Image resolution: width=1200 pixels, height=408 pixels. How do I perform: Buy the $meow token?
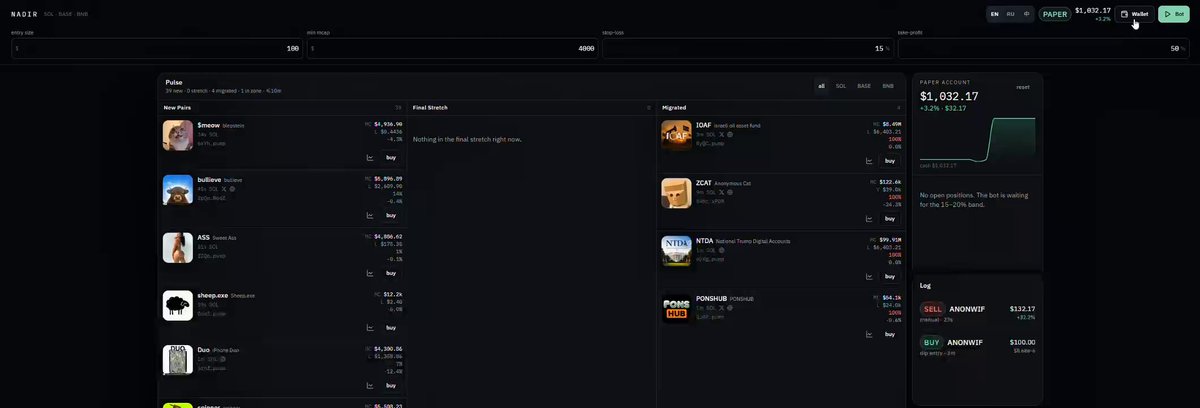[391, 158]
